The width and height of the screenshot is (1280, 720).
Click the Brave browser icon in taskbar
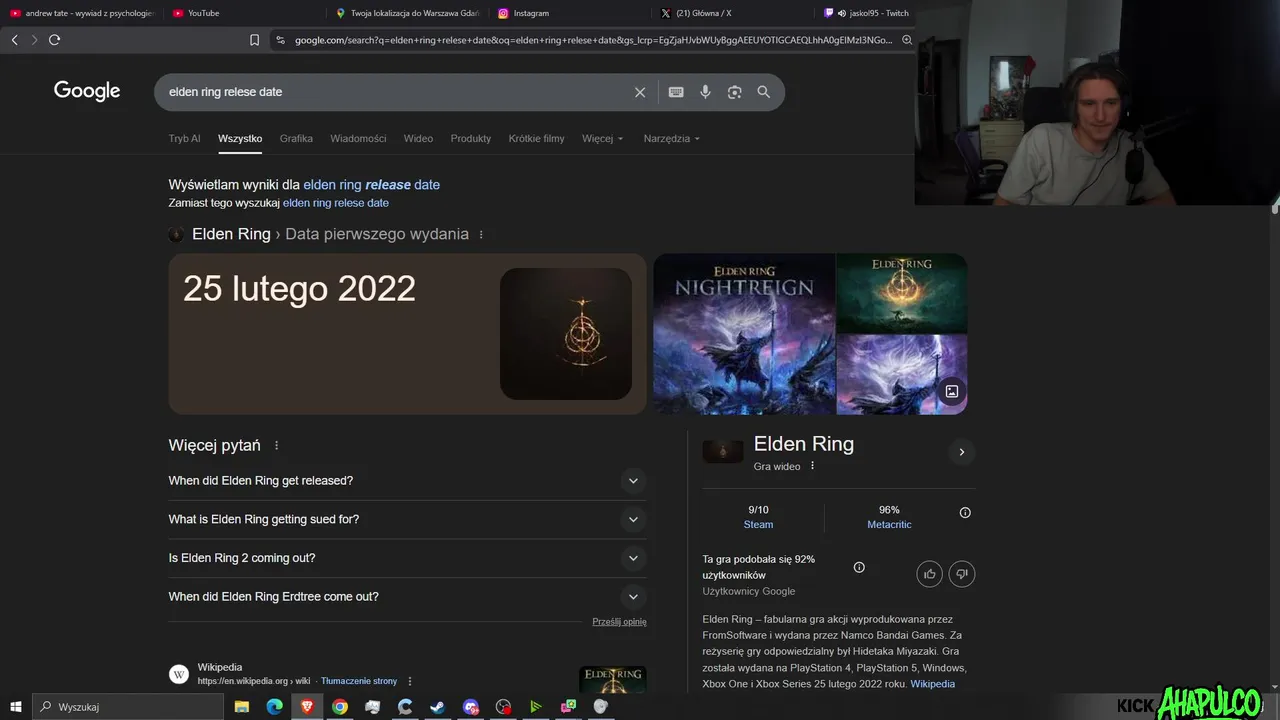[307, 707]
